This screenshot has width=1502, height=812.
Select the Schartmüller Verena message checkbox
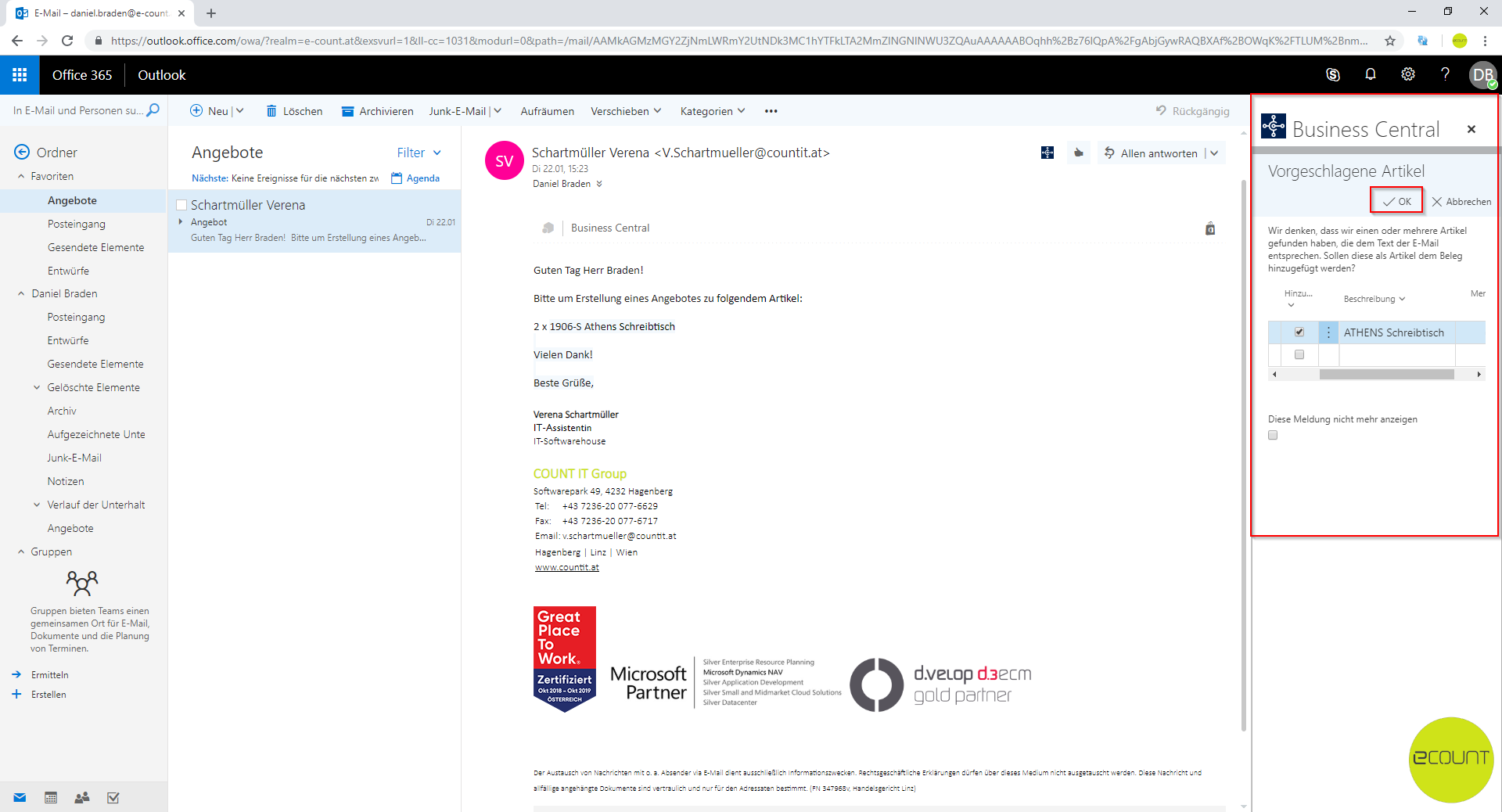181,205
